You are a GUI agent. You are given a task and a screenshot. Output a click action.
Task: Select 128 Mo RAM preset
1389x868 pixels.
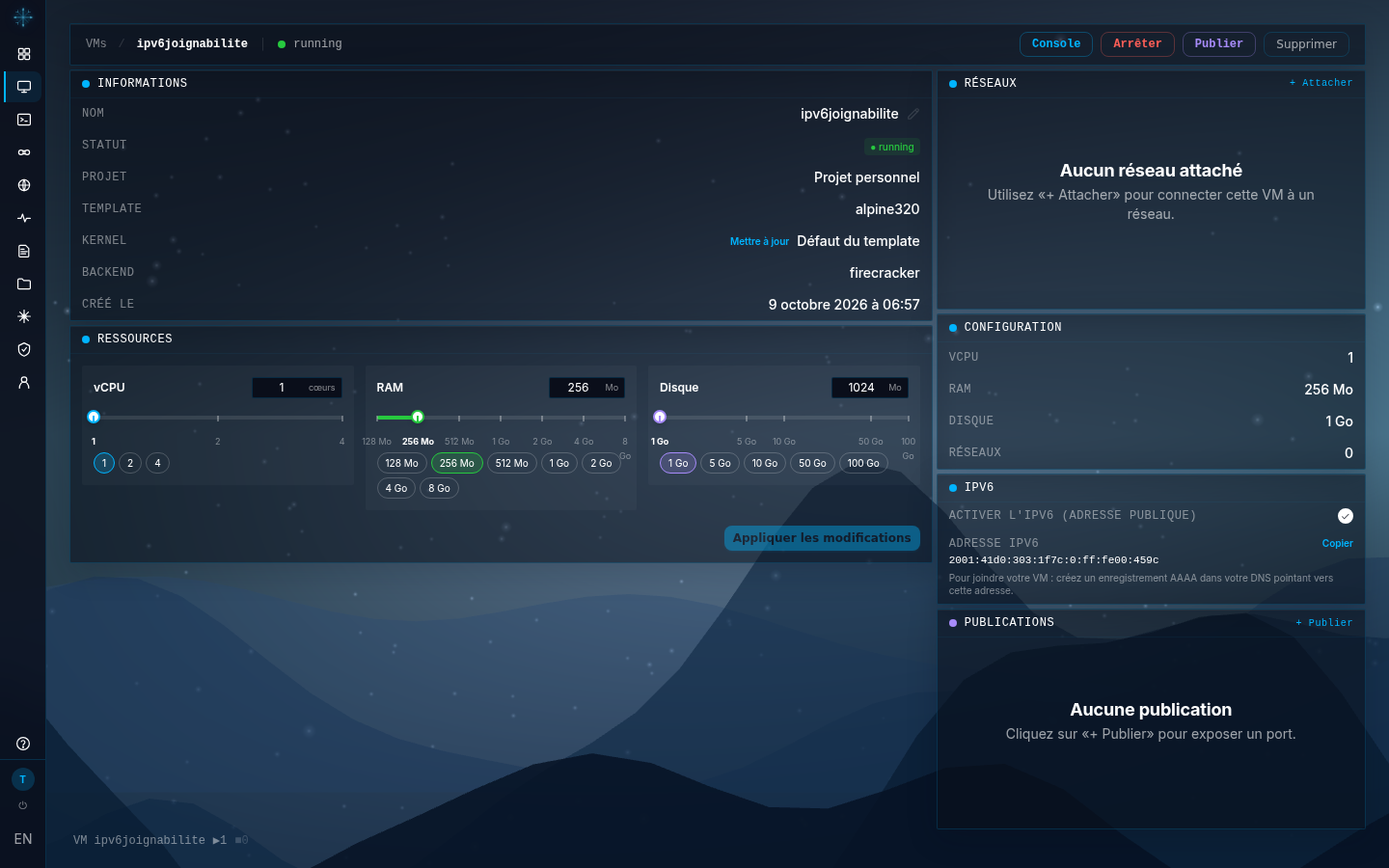point(402,463)
